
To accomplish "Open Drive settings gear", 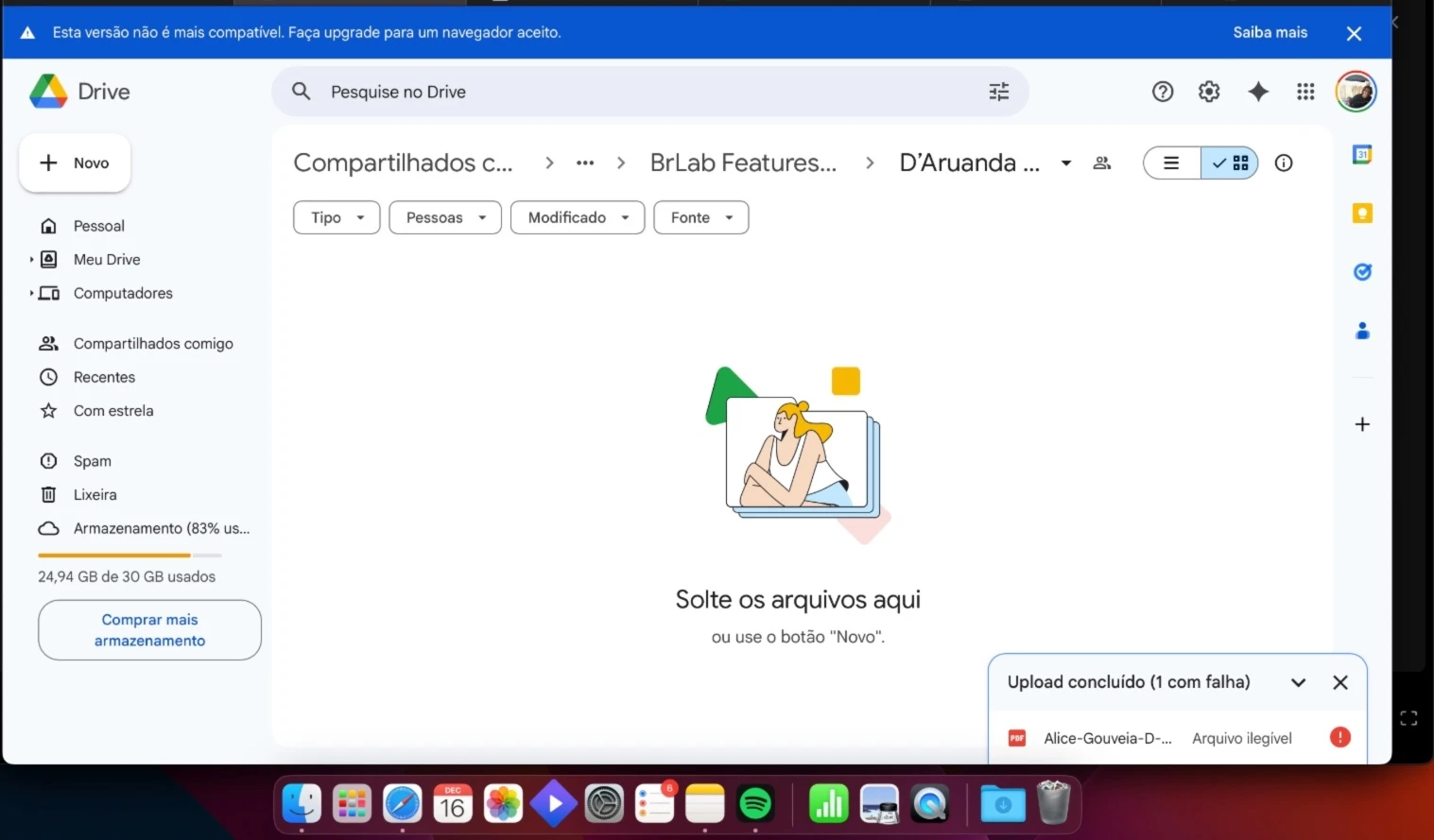I will point(1209,91).
